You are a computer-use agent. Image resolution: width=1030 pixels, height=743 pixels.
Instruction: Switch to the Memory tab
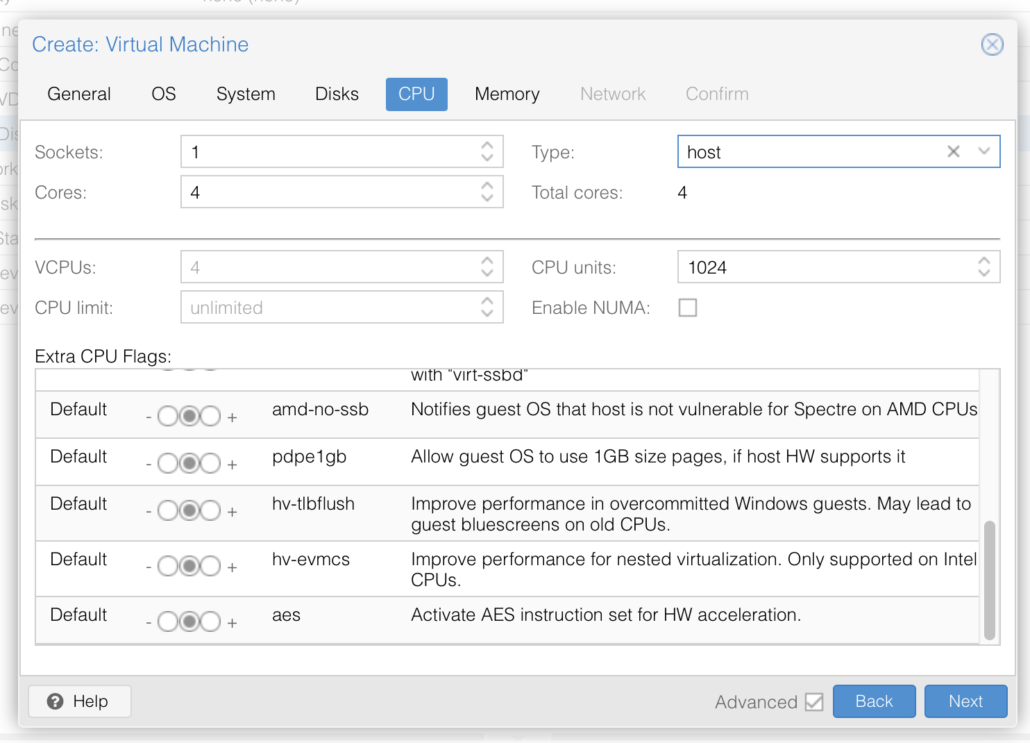(507, 94)
